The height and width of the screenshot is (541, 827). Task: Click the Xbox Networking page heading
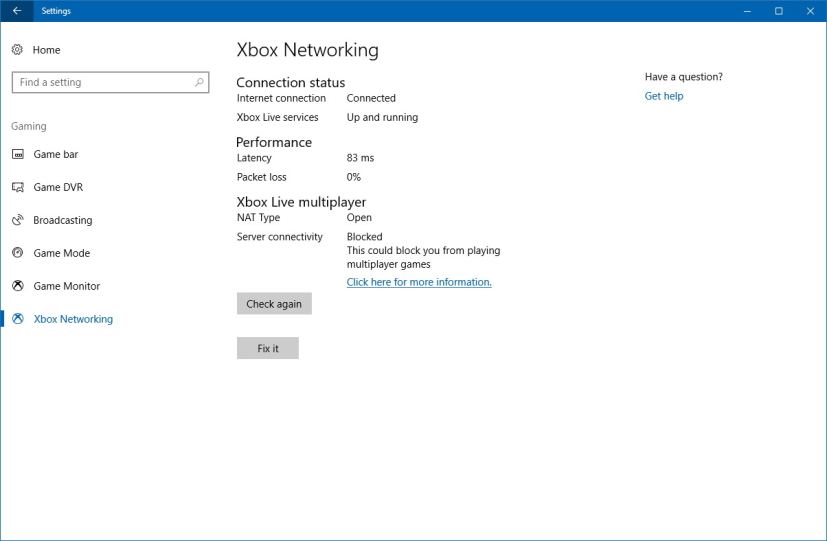click(307, 50)
